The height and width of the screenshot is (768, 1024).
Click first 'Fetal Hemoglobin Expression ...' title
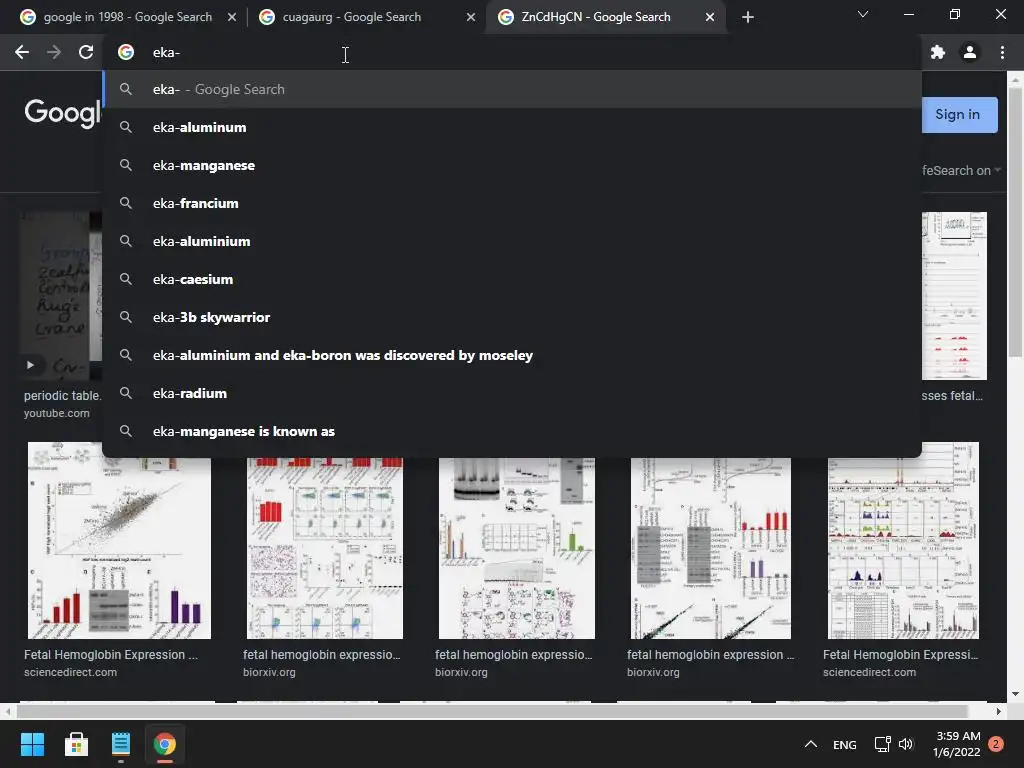click(111, 655)
